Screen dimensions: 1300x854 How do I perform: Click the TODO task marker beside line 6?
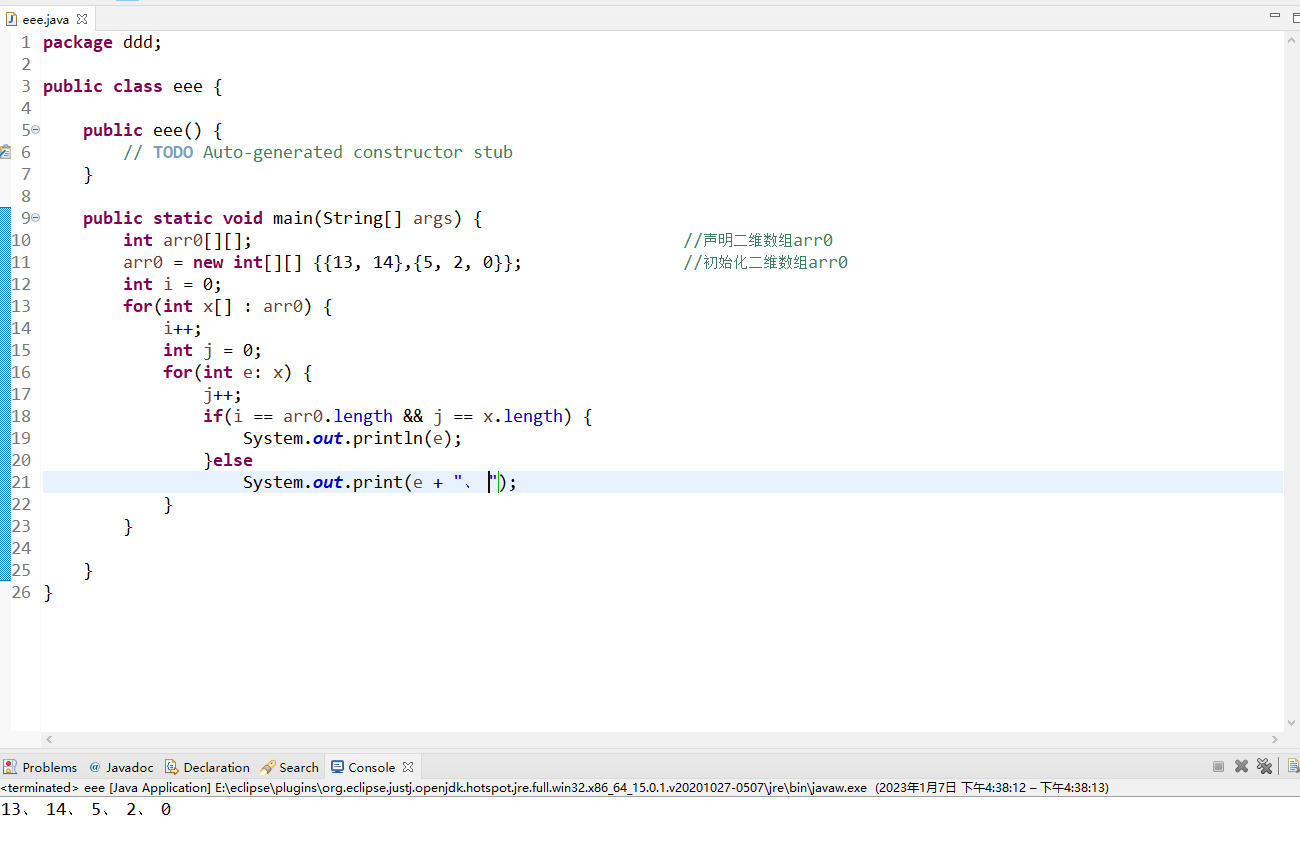point(6,151)
